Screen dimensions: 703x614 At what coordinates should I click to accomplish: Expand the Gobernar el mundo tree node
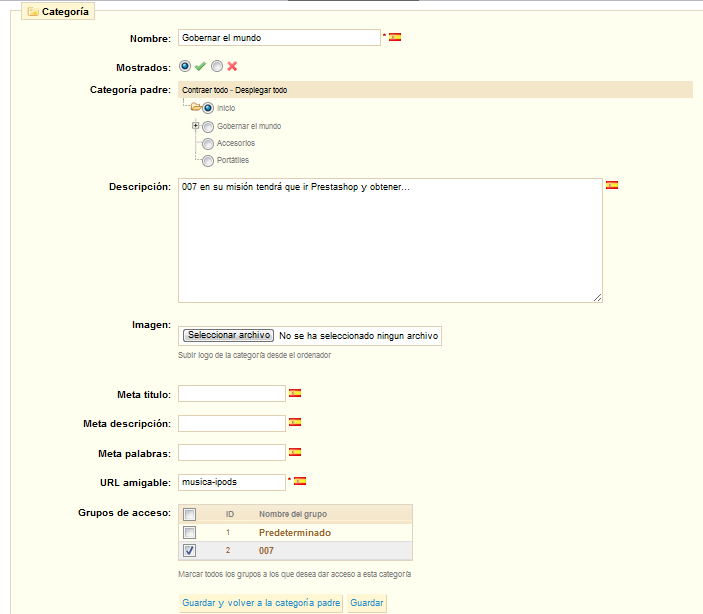pyautogui.click(x=196, y=126)
